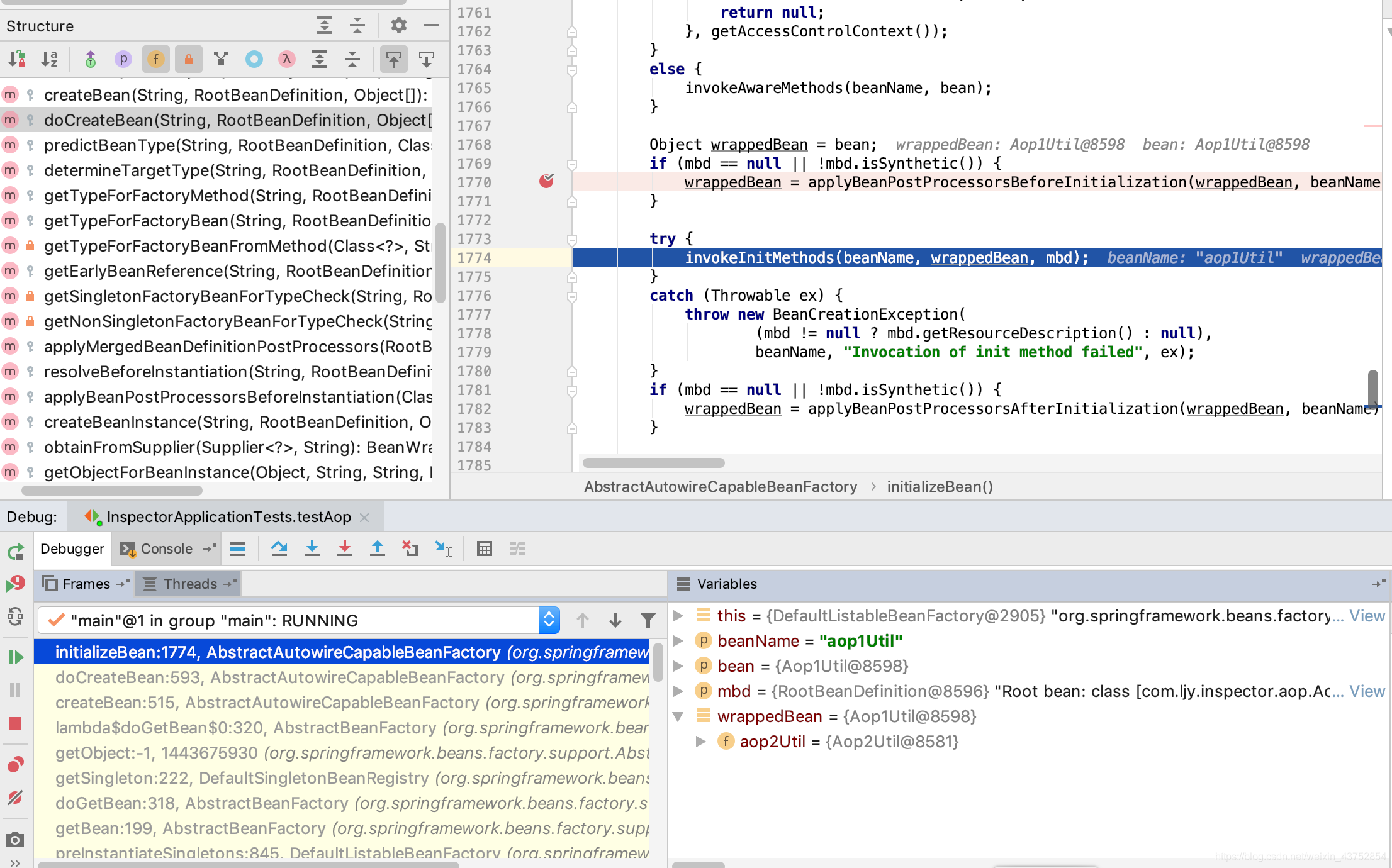The width and height of the screenshot is (1392, 868).
Task: Click the editor horizontal scrollbar
Action: coord(653,463)
